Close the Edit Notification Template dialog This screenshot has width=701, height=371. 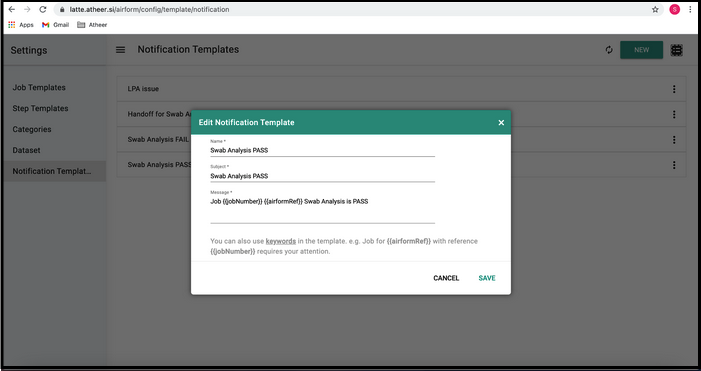coord(501,122)
